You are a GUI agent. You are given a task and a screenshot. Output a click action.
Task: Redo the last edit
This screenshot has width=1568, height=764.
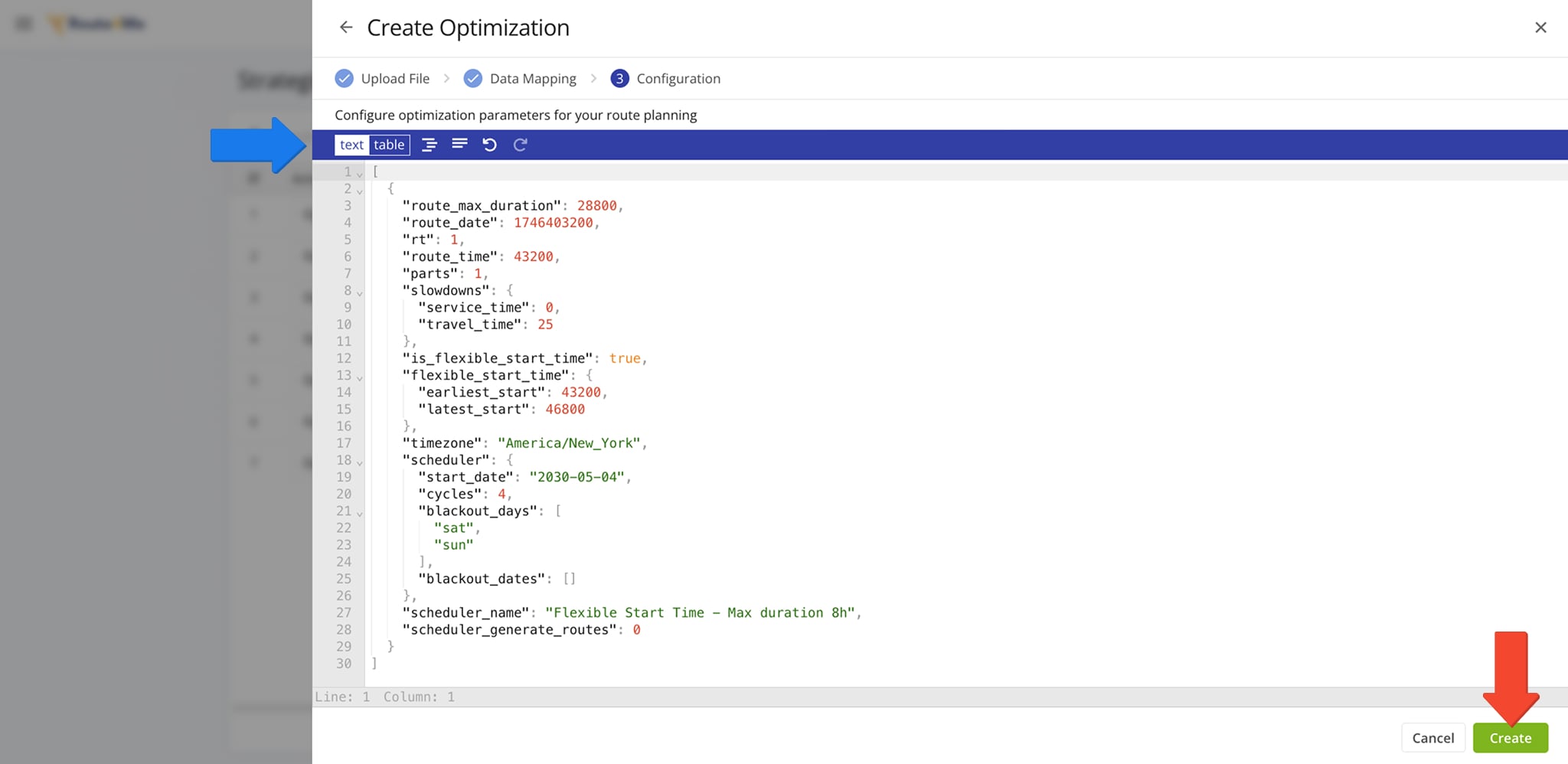click(x=520, y=145)
